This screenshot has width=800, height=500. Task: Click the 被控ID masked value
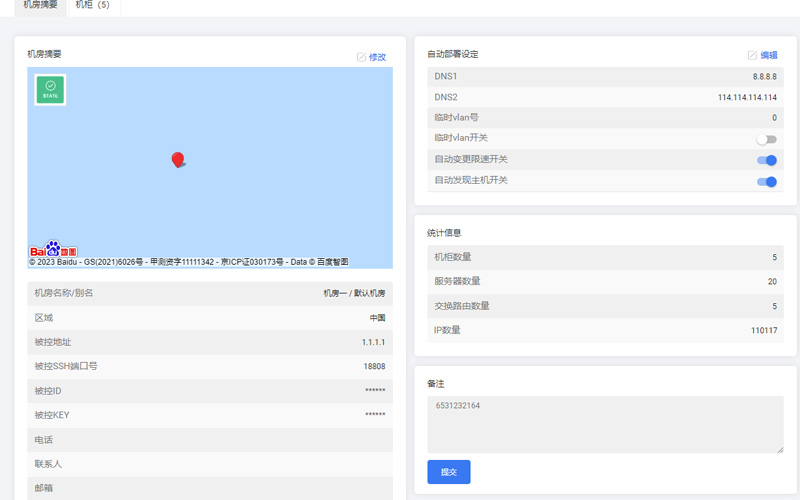point(375,391)
